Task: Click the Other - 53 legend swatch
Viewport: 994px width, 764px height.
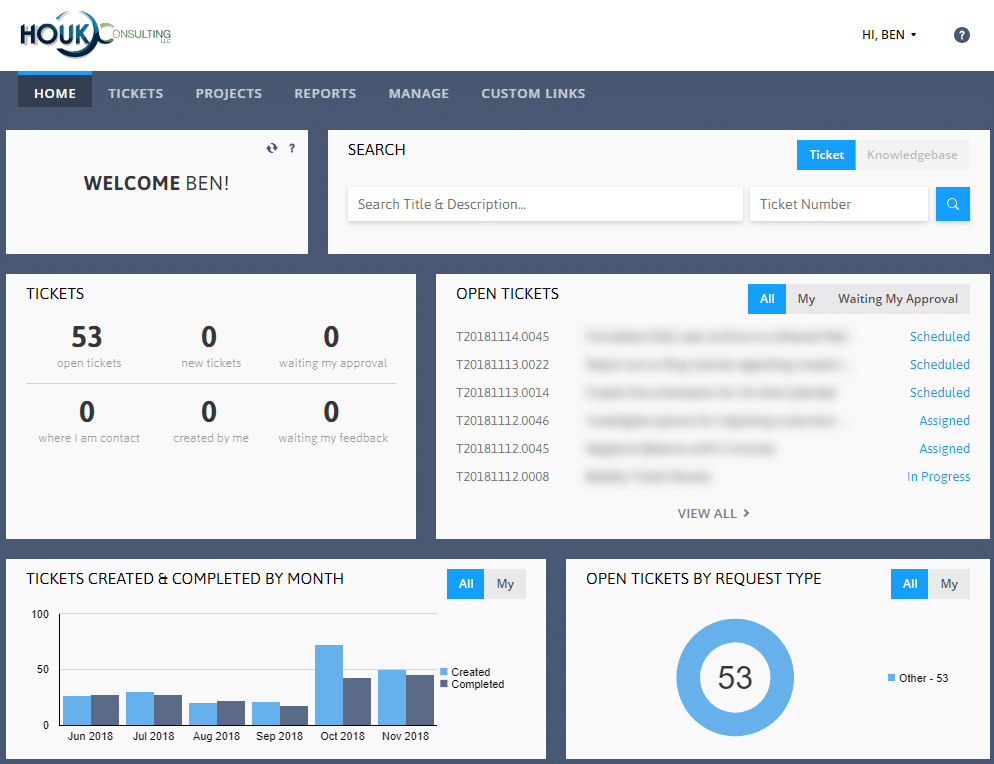Action: click(x=891, y=678)
